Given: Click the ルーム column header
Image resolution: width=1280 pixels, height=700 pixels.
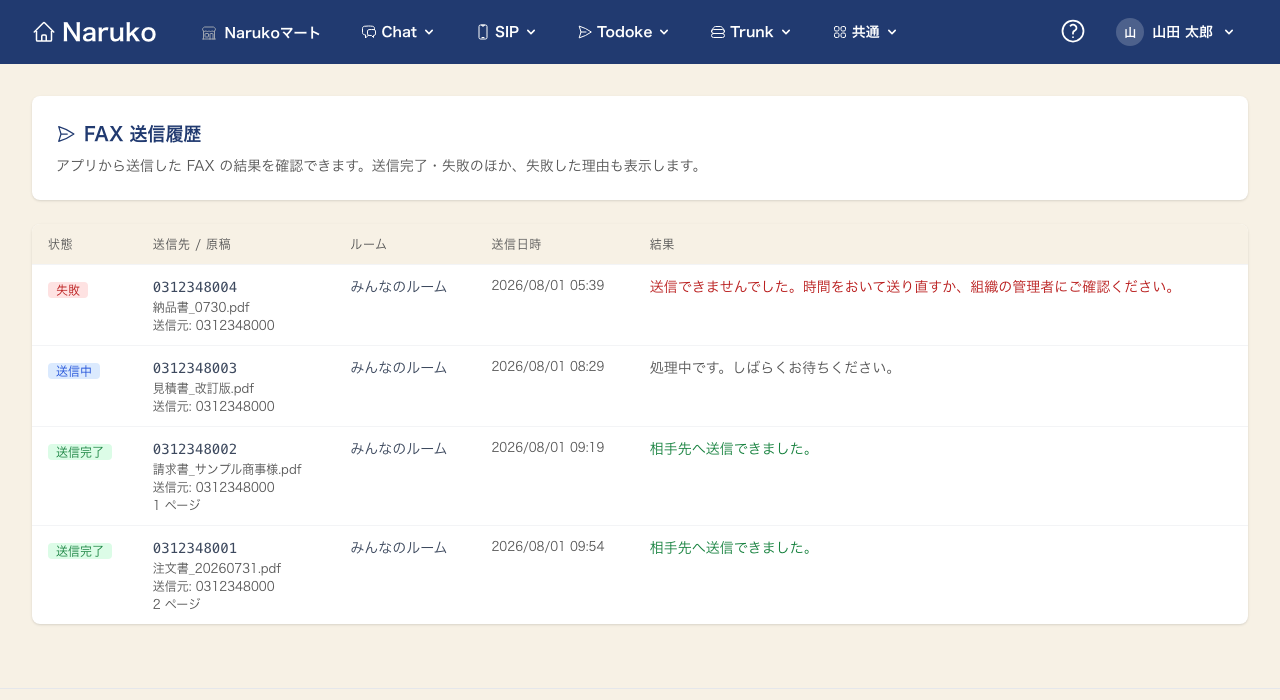Looking at the screenshot, I should click(368, 244).
